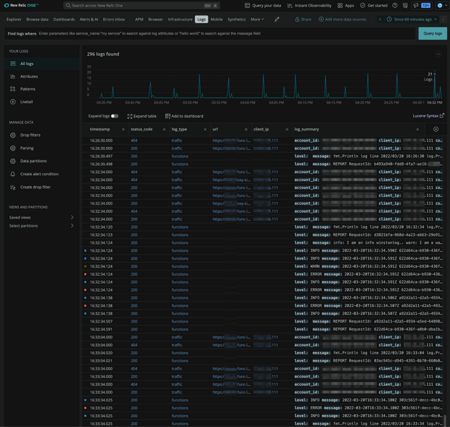Switch to Explorer in top navigation

[14, 19]
